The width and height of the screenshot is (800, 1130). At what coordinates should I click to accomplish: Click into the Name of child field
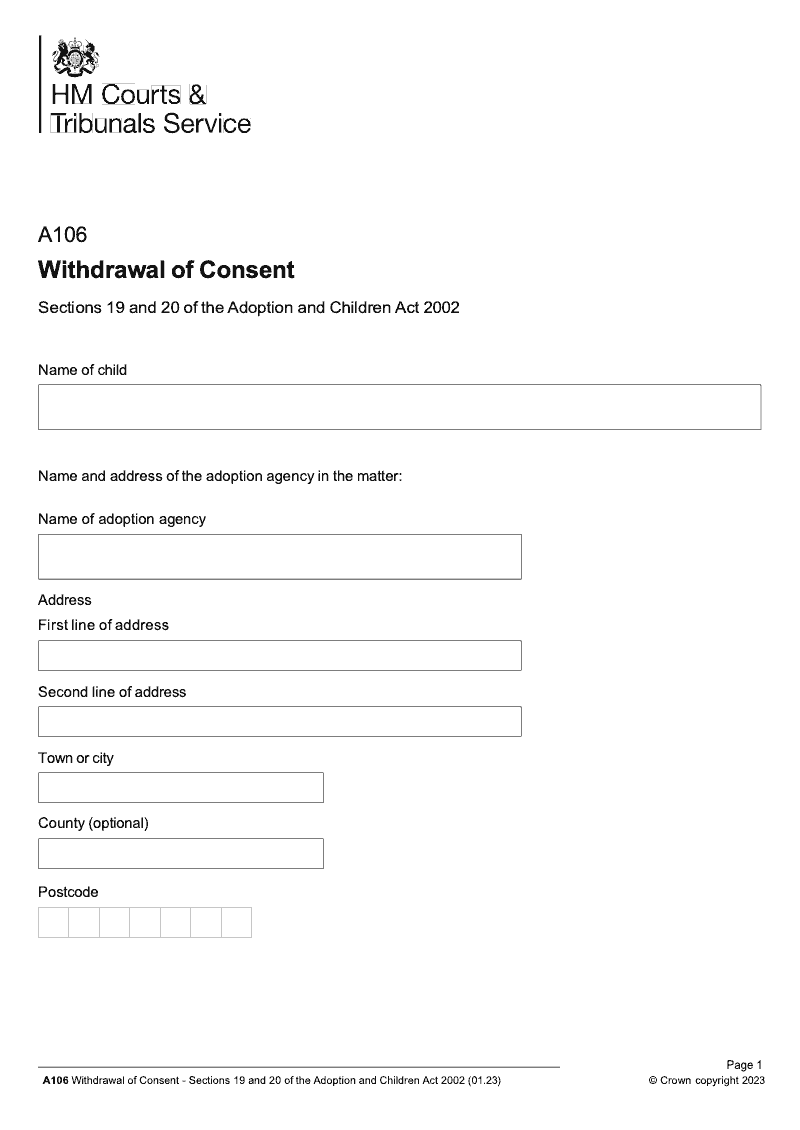[399, 407]
